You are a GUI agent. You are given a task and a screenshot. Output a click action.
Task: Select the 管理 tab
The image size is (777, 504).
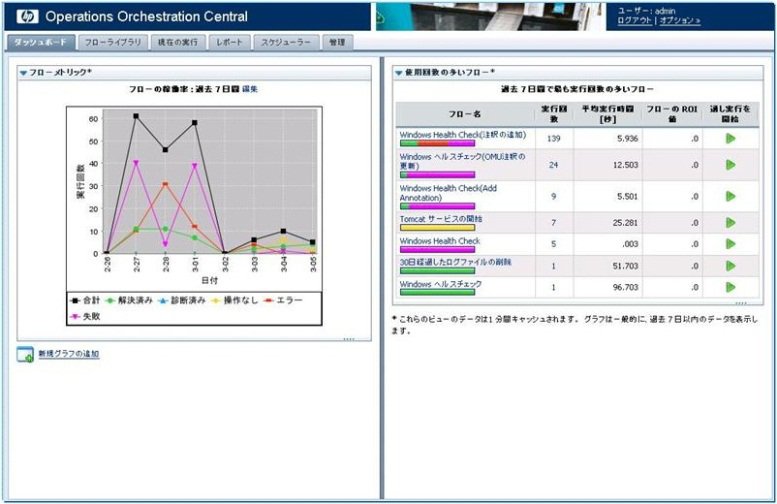pyautogui.click(x=337, y=43)
